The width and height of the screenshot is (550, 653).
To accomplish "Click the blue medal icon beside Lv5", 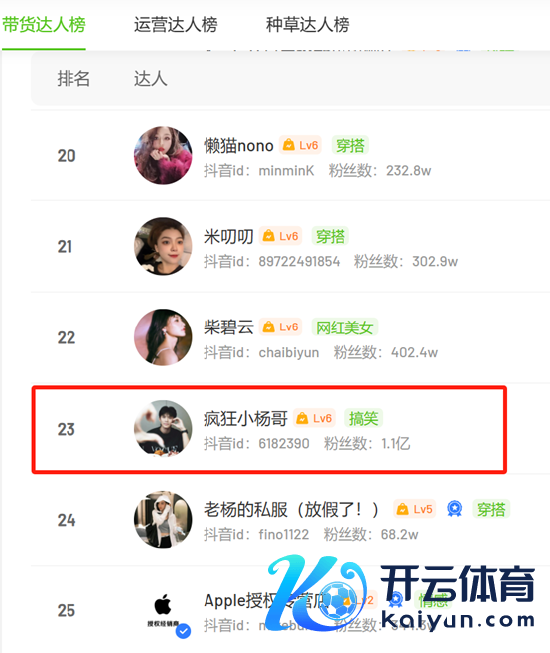I will pyautogui.click(x=454, y=509).
